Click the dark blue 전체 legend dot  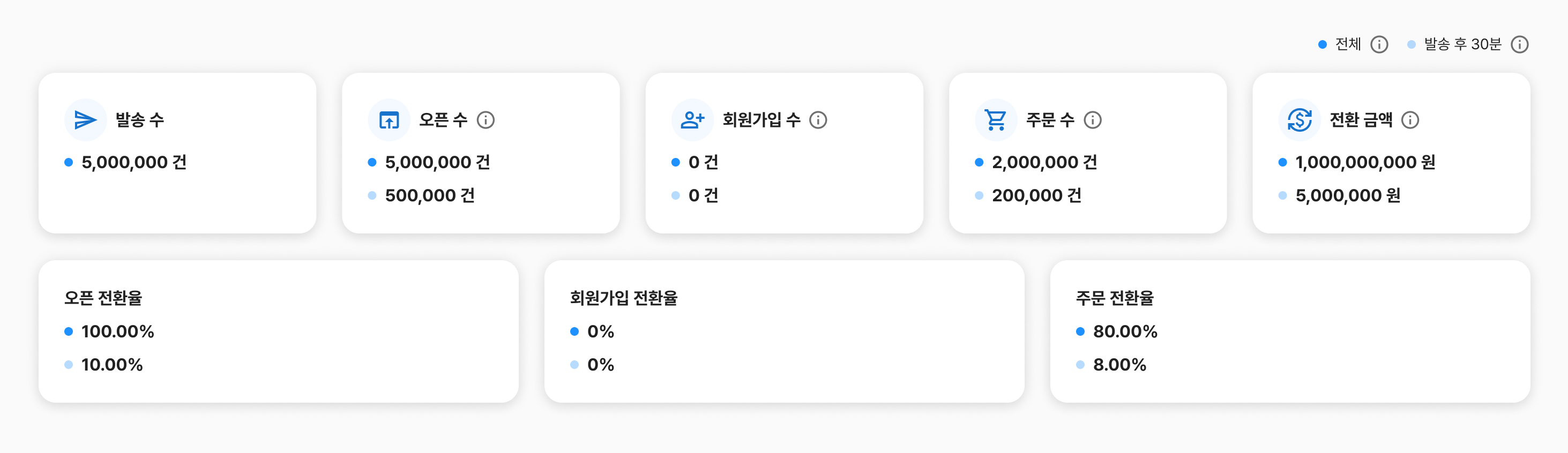(x=1322, y=44)
